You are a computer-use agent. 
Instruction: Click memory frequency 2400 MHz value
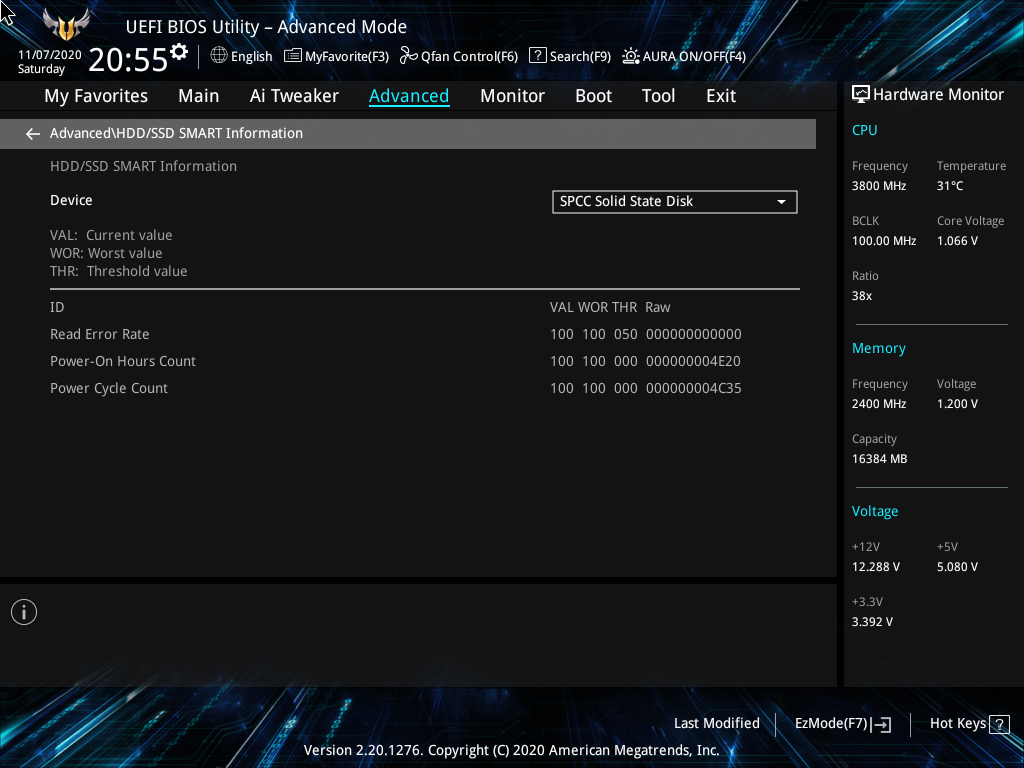[878, 404]
